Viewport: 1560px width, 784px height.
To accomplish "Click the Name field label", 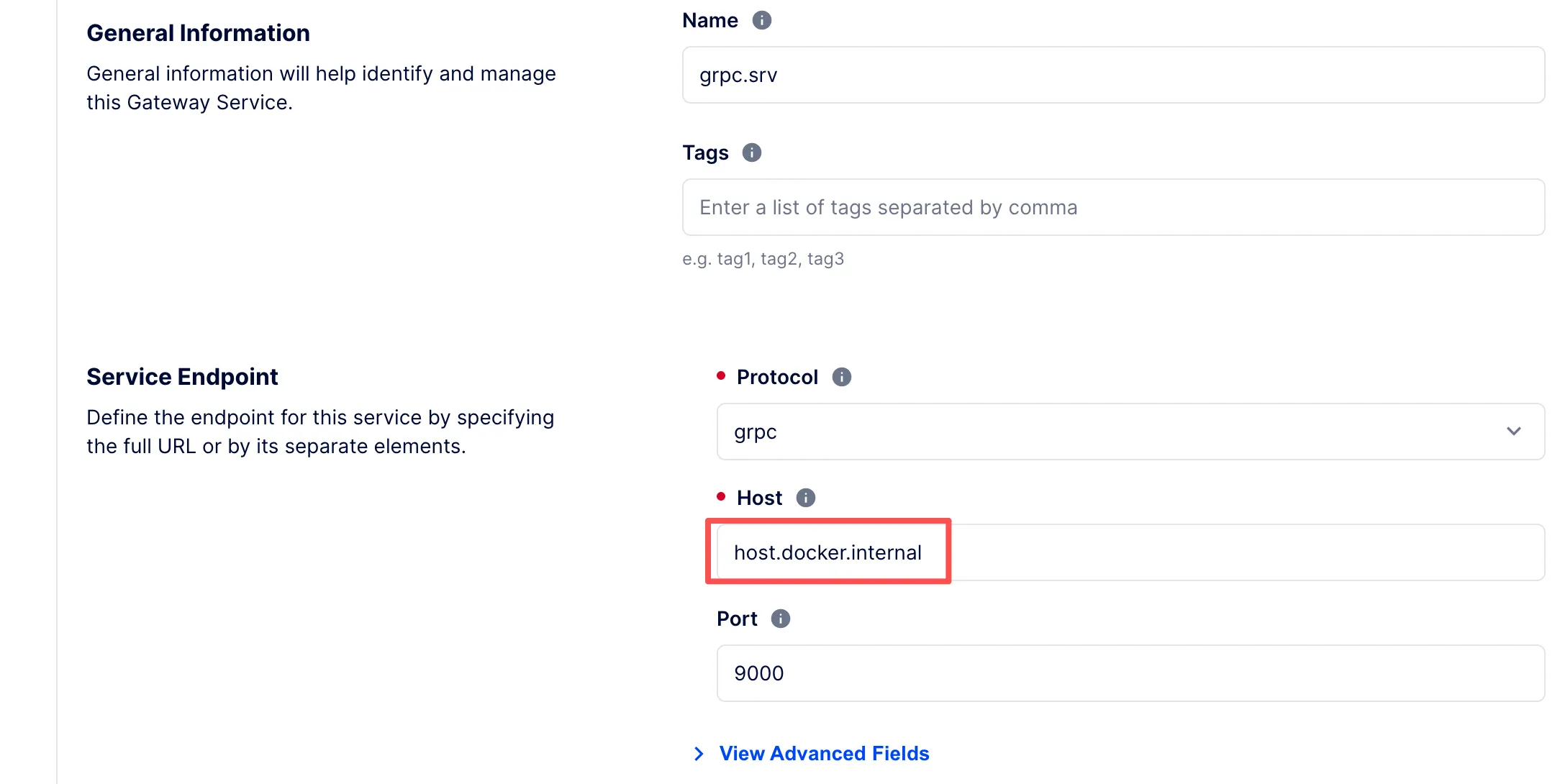I will pyautogui.click(x=709, y=20).
